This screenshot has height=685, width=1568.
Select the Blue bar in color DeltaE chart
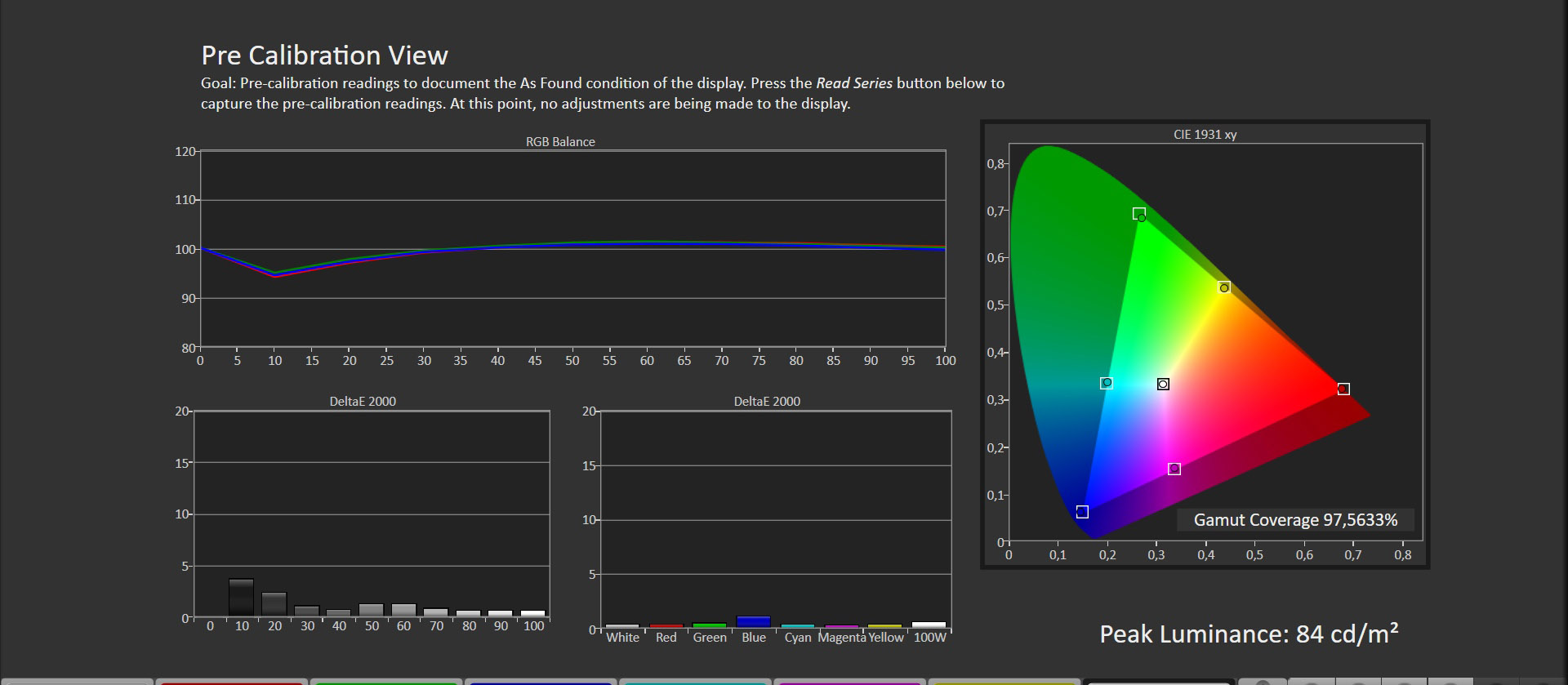(753, 622)
